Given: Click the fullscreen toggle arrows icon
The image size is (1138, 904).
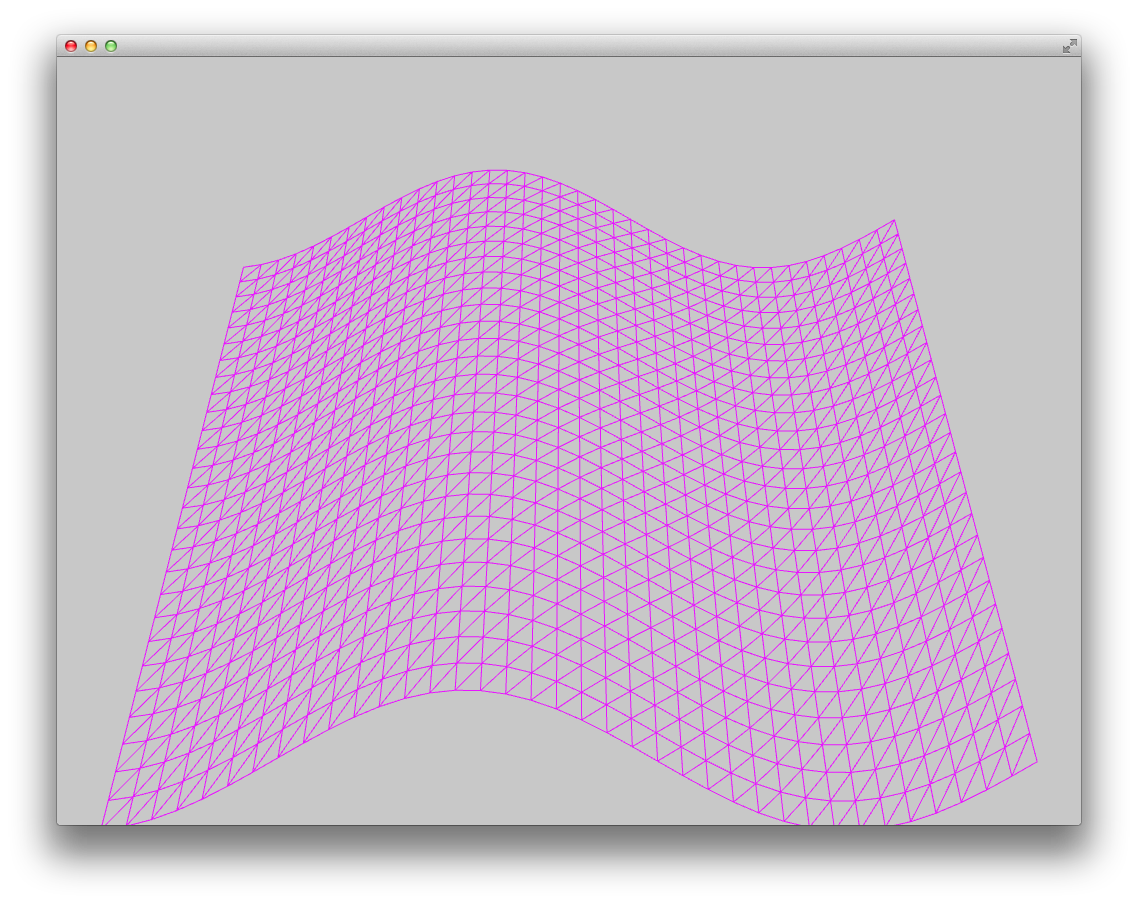Looking at the screenshot, I should pos(1069,45).
